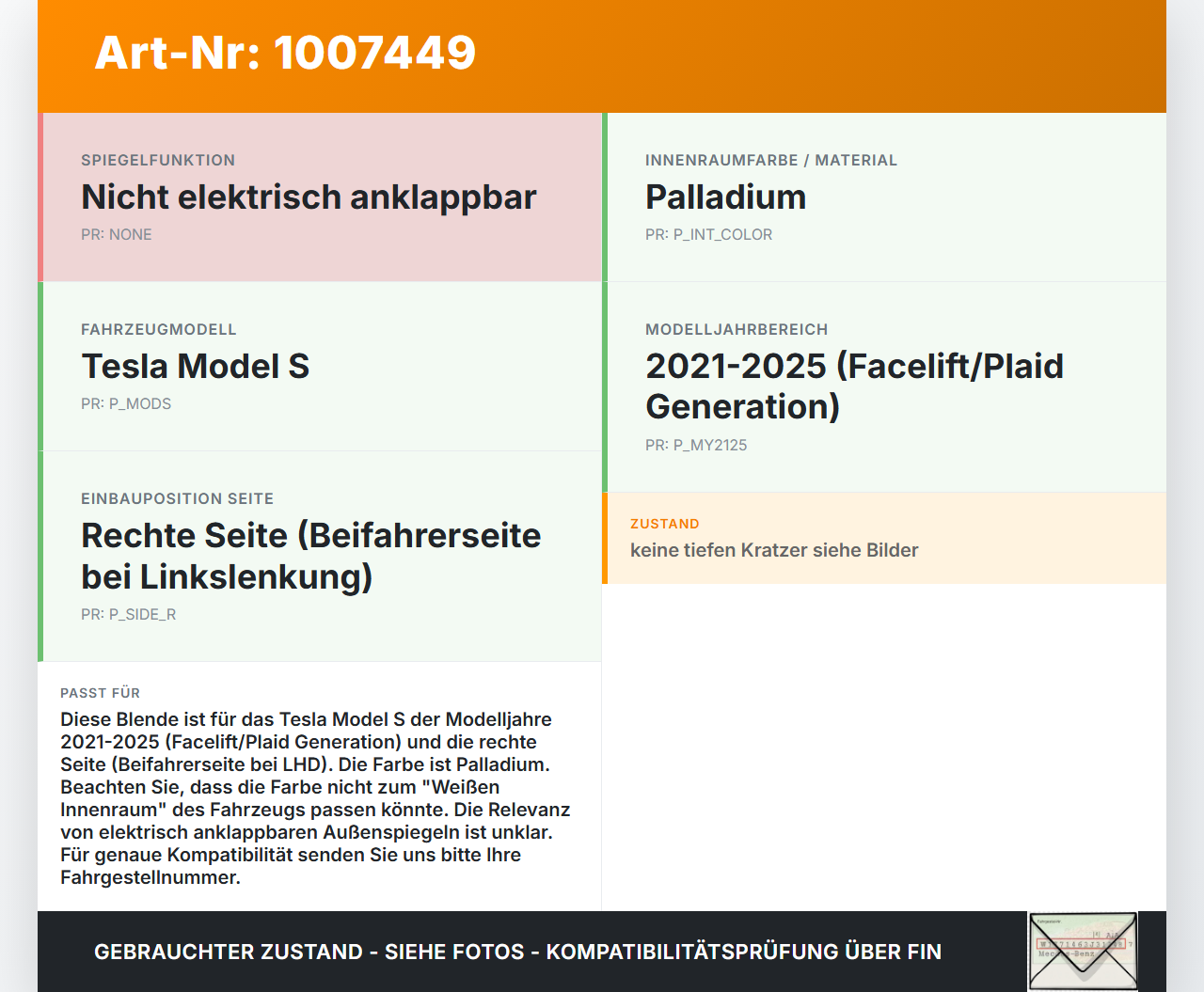The height and width of the screenshot is (992, 1204).
Task: Click the "FAHRZEUGMODELL" label
Action: click(159, 329)
